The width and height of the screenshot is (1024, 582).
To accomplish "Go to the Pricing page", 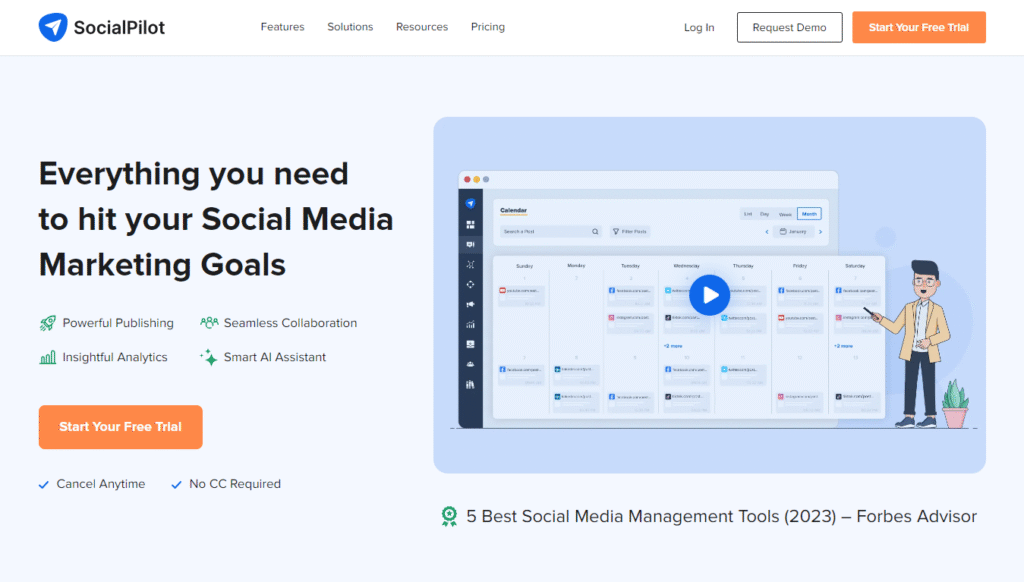I will tap(488, 27).
